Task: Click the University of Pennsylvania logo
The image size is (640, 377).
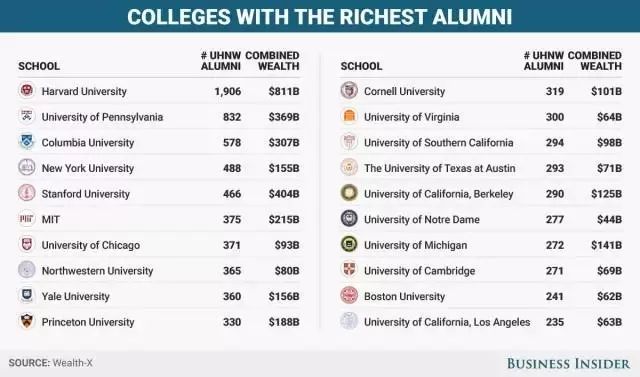Action: [27, 116]
